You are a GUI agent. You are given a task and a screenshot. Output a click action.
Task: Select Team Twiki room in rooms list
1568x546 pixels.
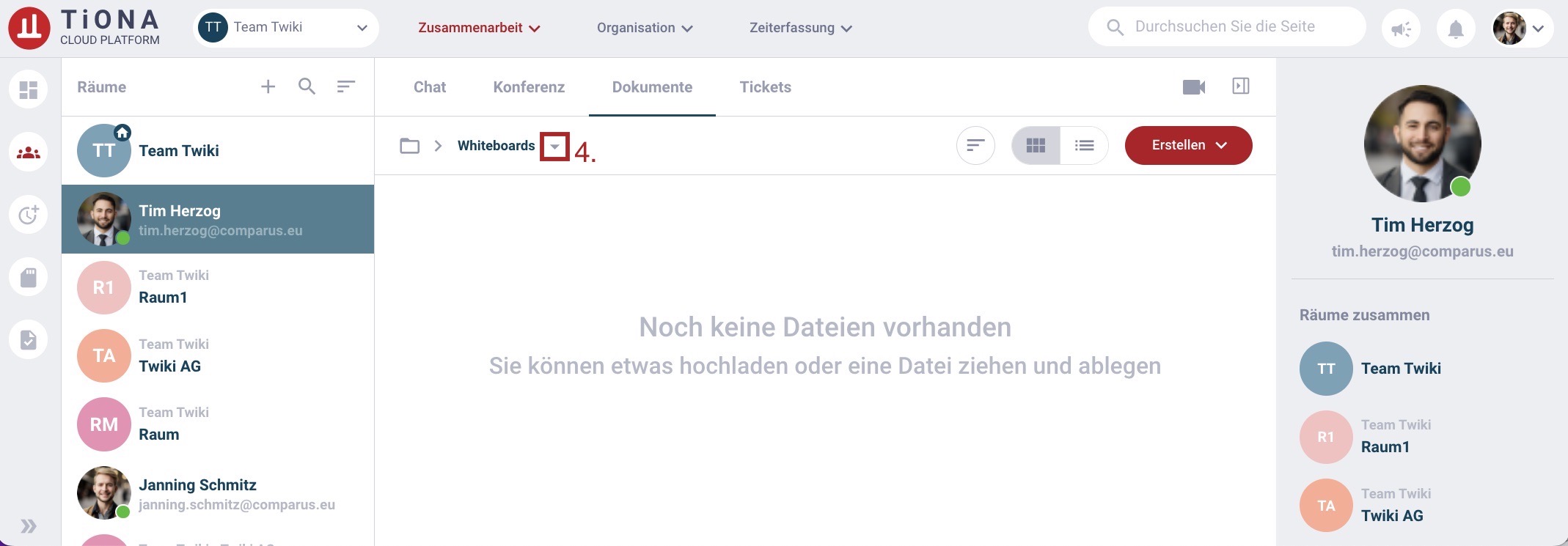218,150
